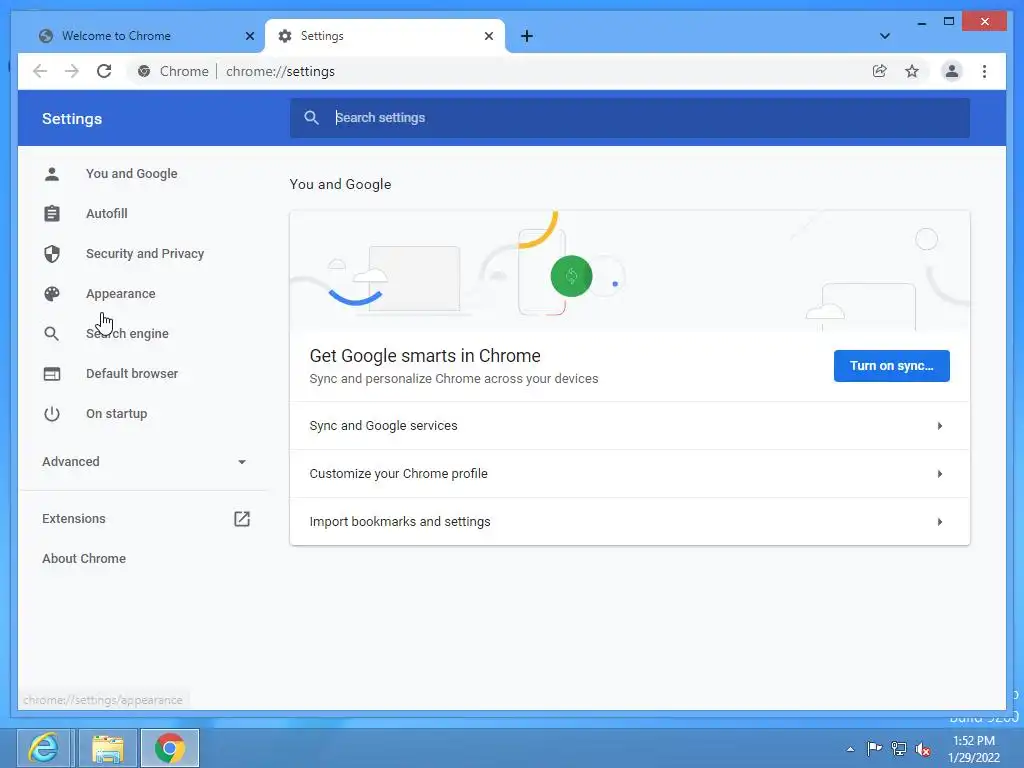Open Appearance settings
The image size is (1024, 768).
121,294
